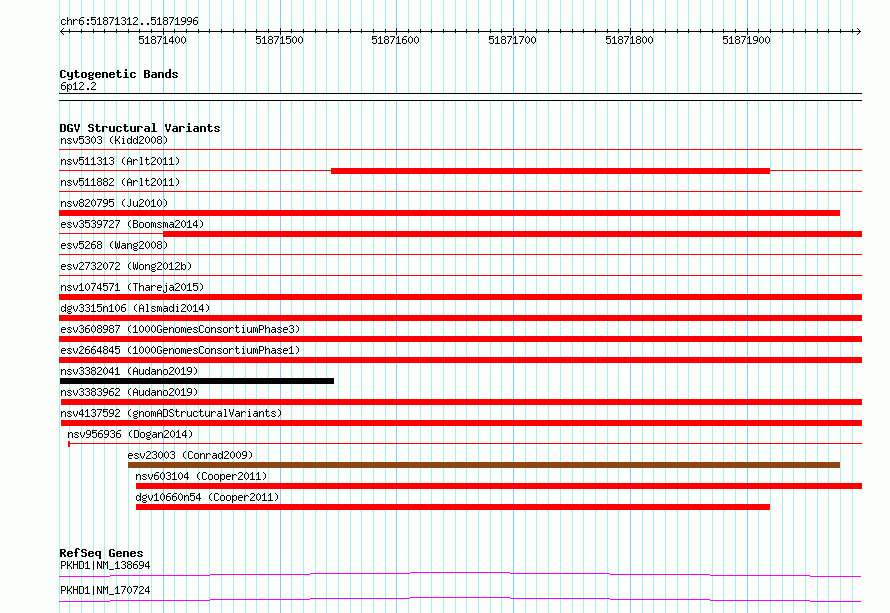Click ruler position 51871900
This screenshot has height=613, width=890.
coord(746,40)
